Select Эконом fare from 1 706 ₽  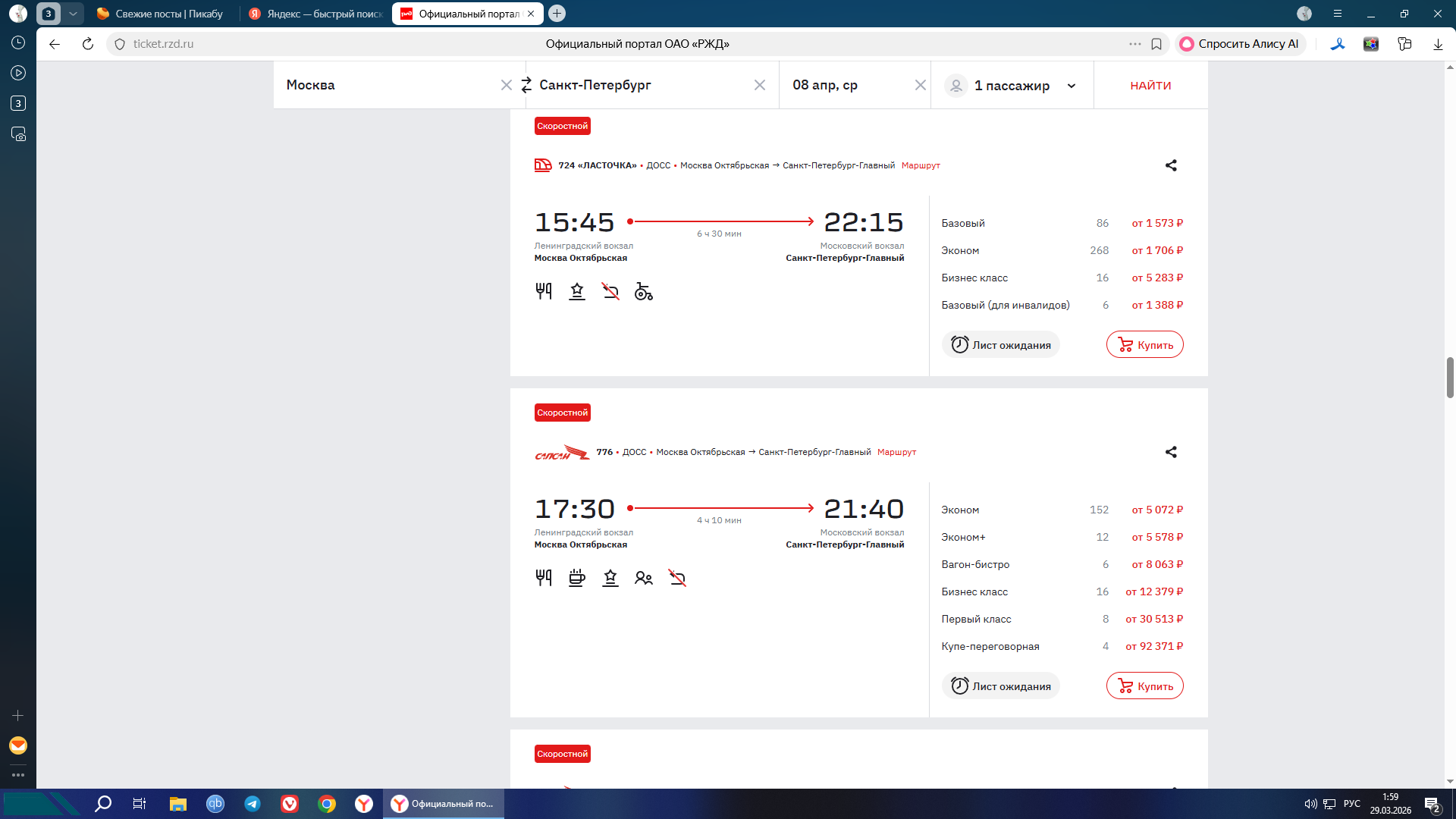coord(1062,250)
